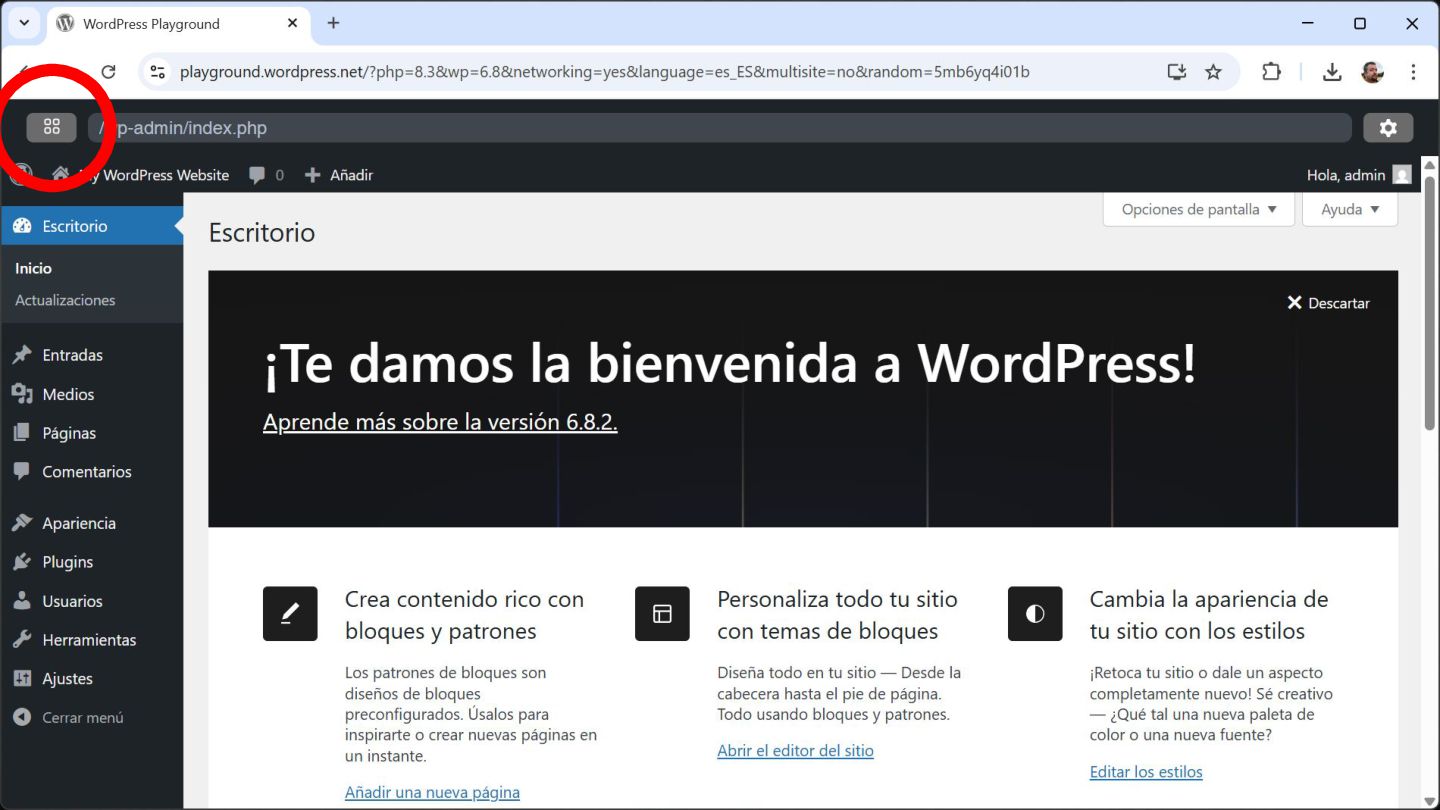
Task: Click the Ajustes settings icon in sidebar
Action: pyautogui.click(x=22, y=679)
